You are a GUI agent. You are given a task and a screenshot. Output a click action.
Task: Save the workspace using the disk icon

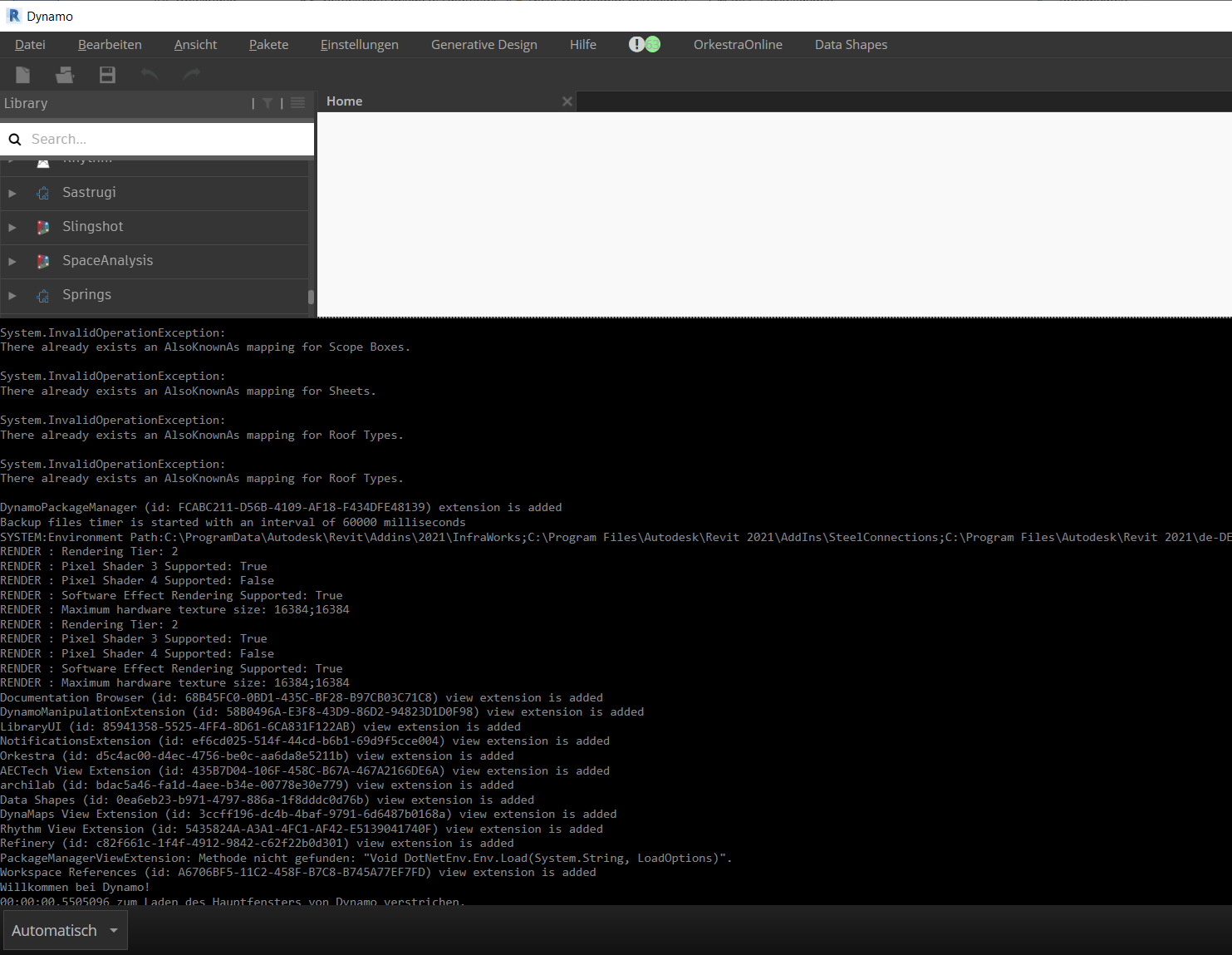[x=106, y=75]
